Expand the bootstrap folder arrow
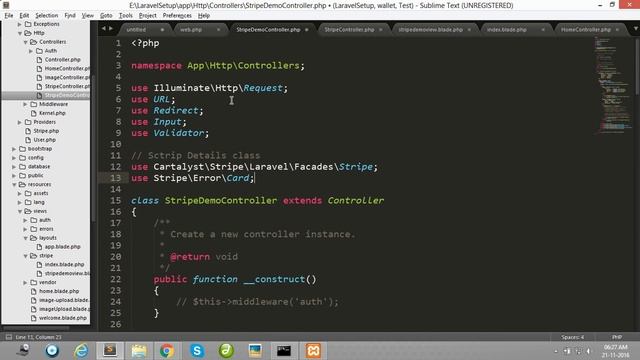Image resolution: width=640 pixels, height=360 pixels. [14, 149]
